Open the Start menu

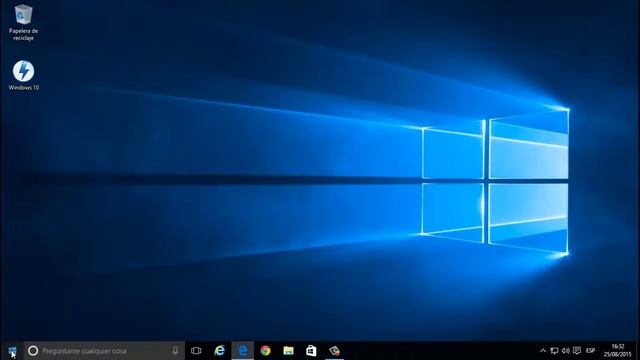[x=12, y=351]
